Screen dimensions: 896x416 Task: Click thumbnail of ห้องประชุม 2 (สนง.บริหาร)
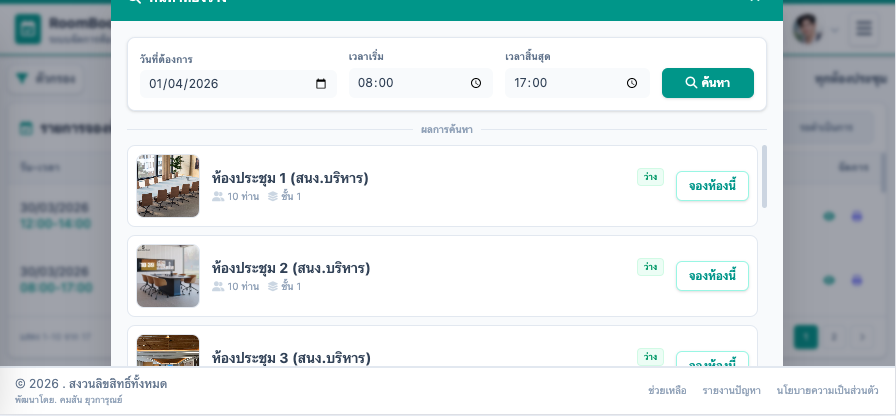168,276
